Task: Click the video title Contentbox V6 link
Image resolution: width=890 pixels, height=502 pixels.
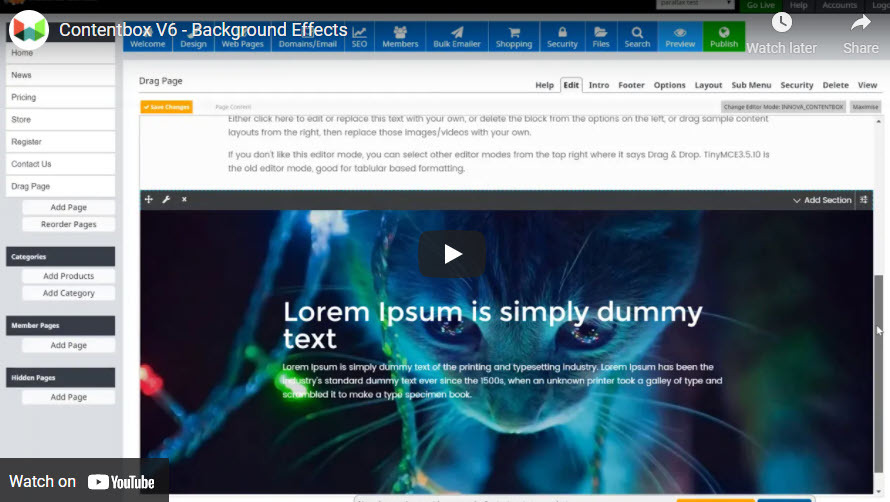Action: coord(203,30)
